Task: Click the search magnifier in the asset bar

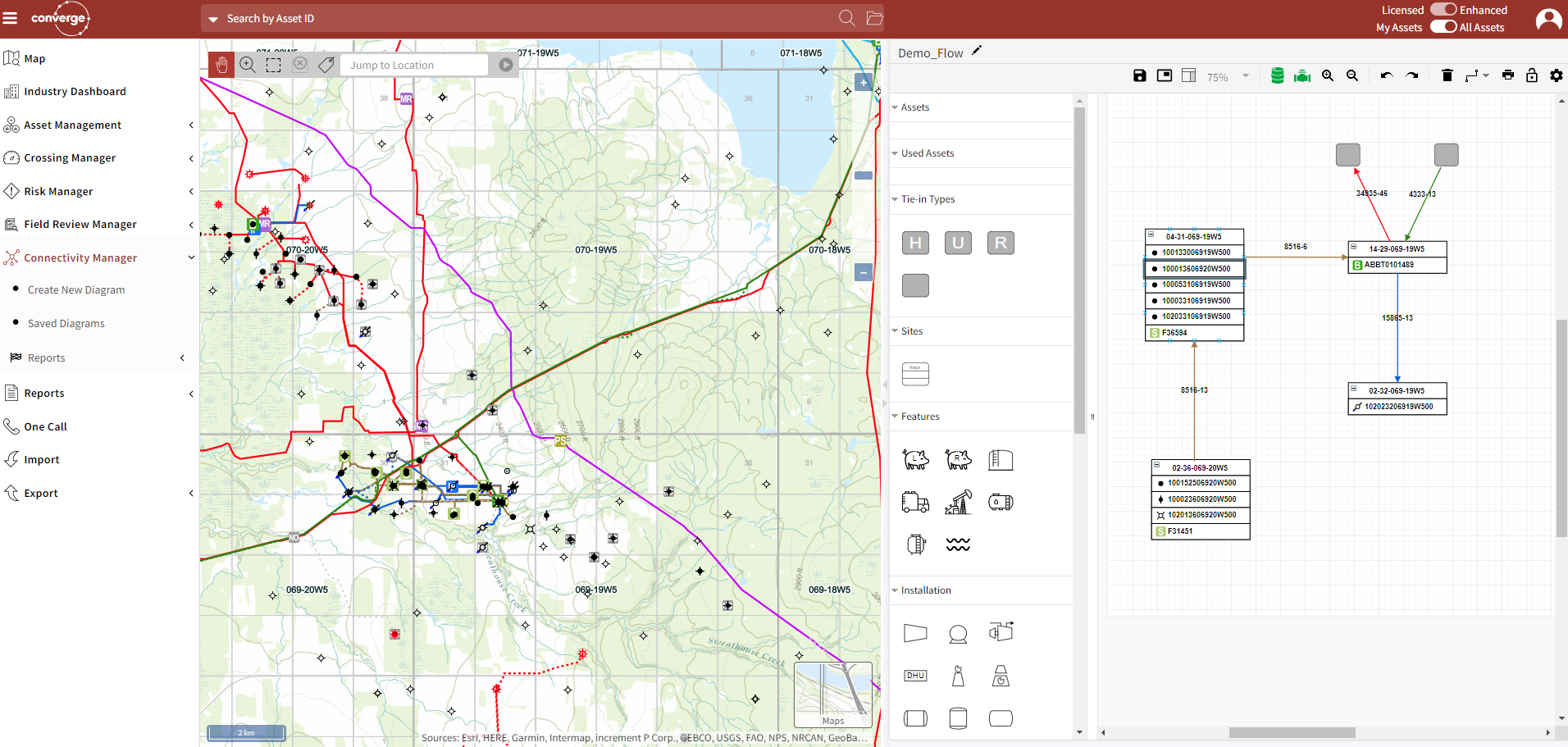Action: [x=847, y=18]
